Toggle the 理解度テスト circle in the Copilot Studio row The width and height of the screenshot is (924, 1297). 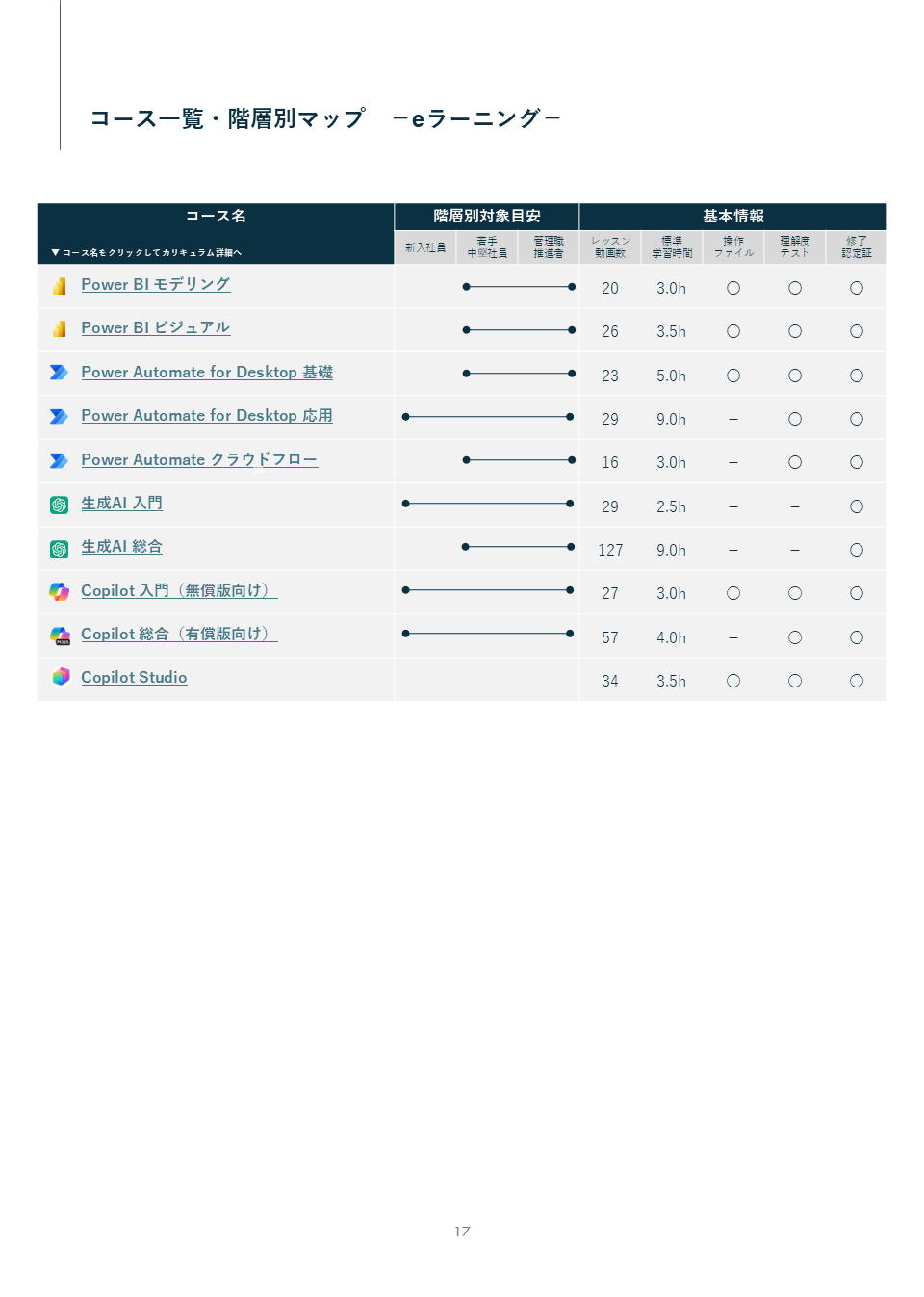pyautogui.click(x=795, y=680)
